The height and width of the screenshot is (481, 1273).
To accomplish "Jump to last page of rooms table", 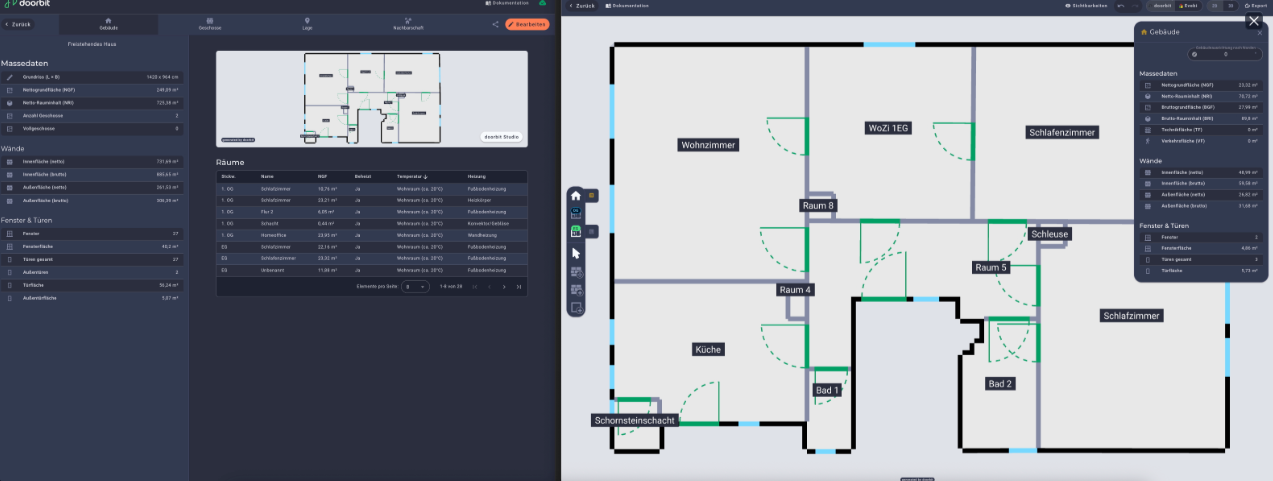I will pyautogui.click(x=519, y=287).
